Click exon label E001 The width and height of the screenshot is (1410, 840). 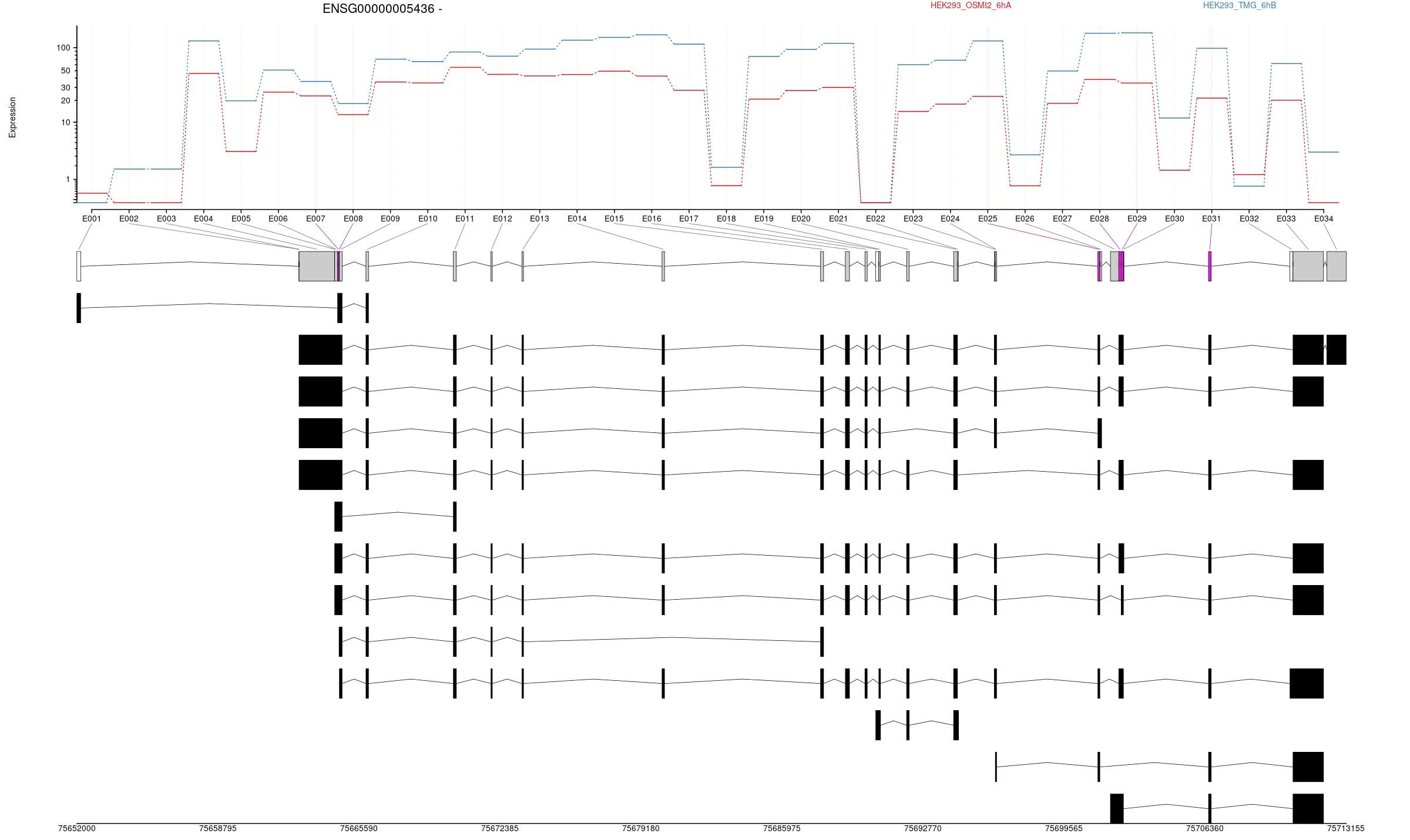[92, 219]
